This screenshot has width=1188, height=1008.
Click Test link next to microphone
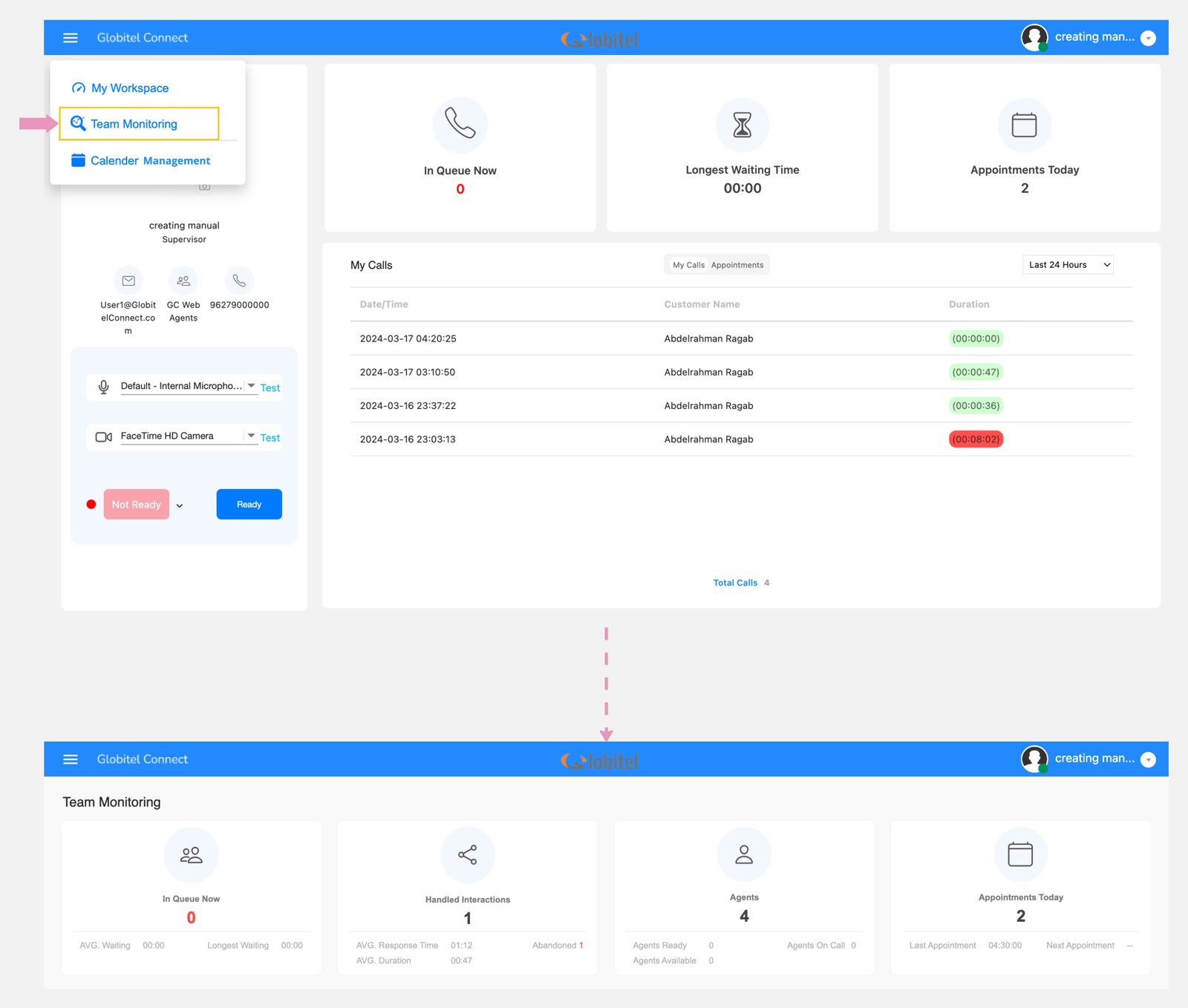(270, 387)
